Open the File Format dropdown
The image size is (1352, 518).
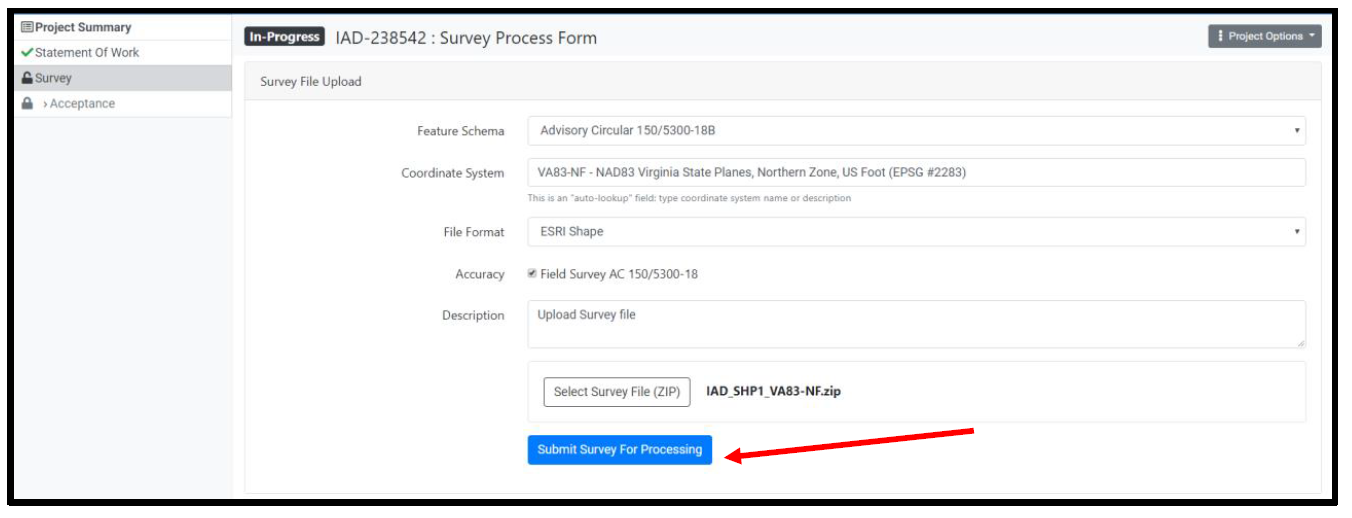916,232
